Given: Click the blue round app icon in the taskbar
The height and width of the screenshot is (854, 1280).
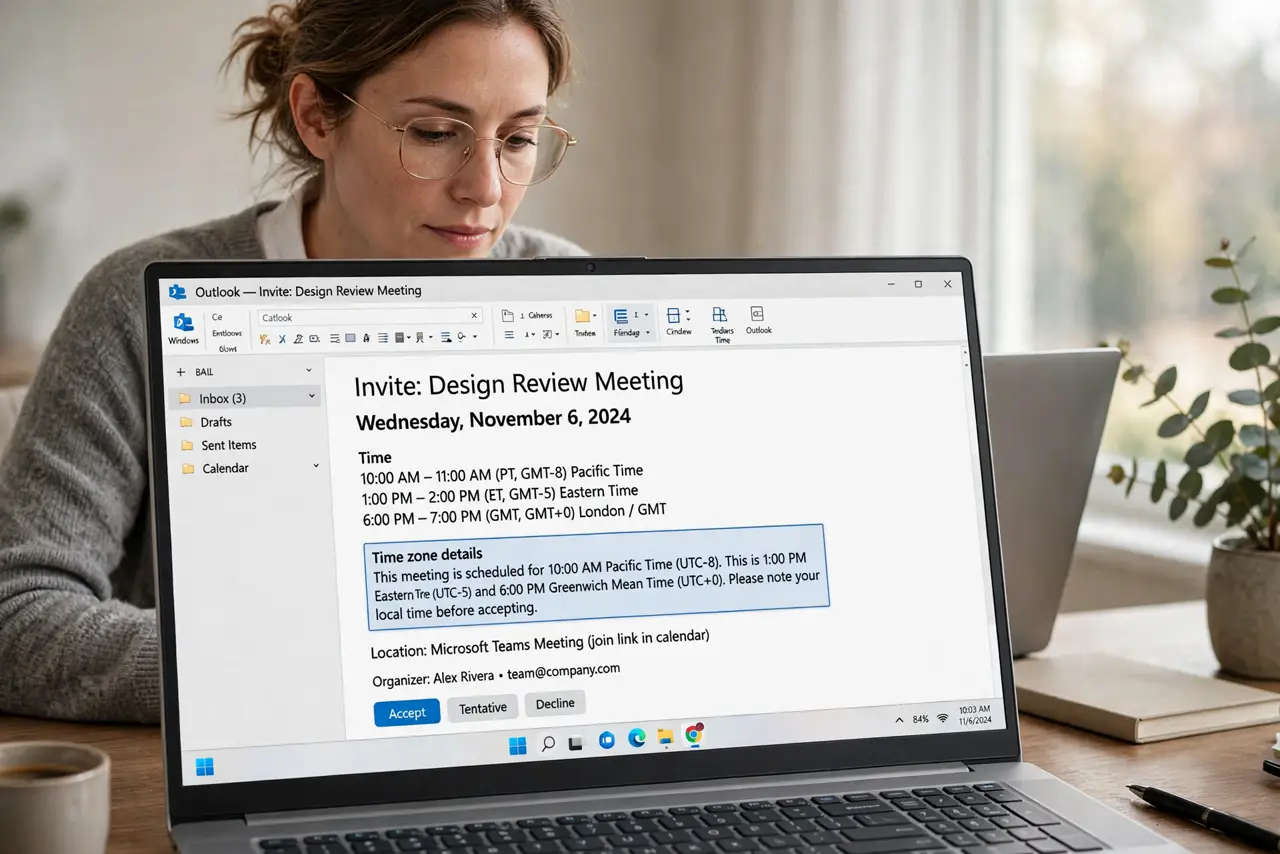Looking at the screenshot, I should pos(606,740).
